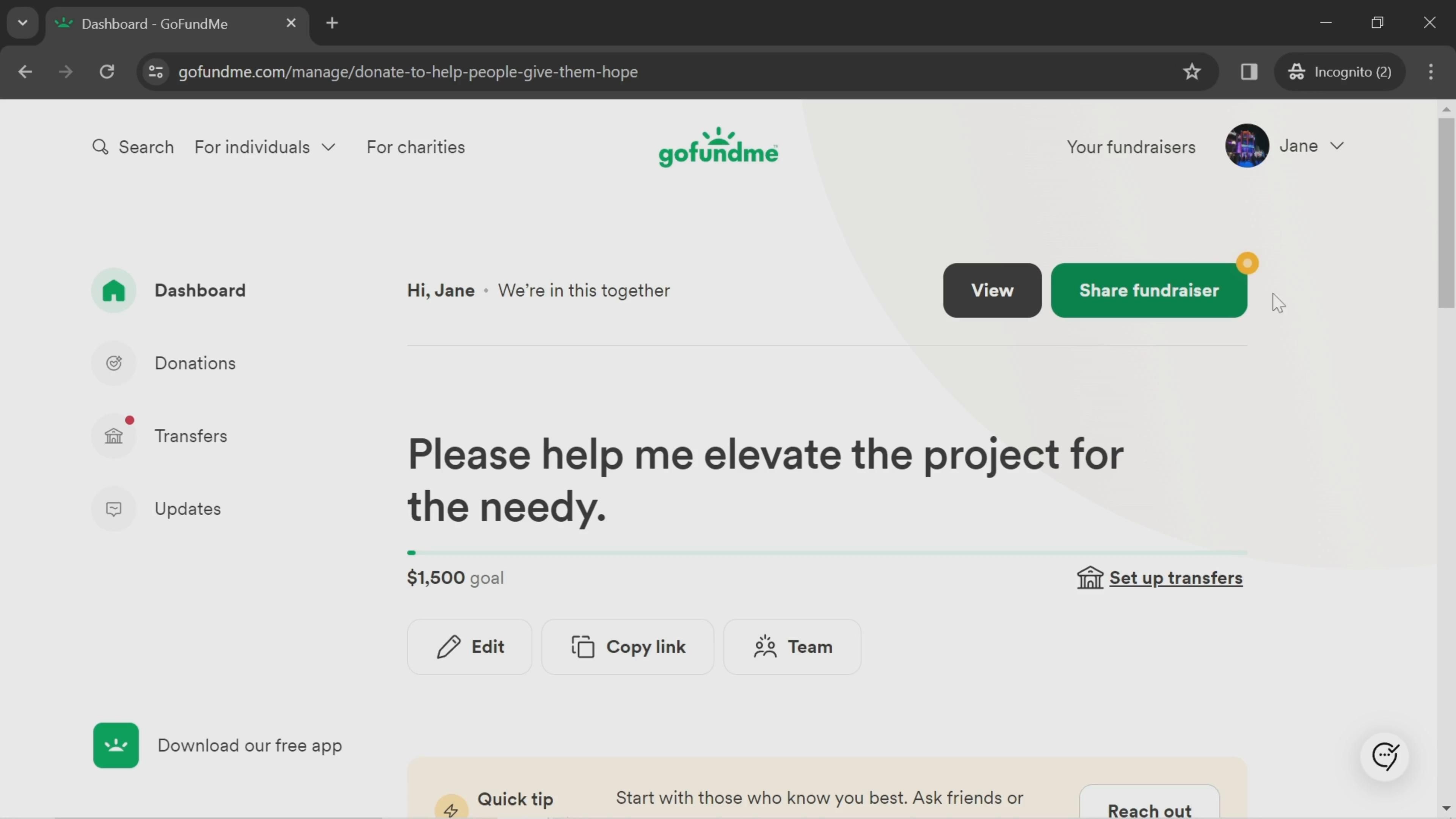The height and width of the screenshot is (819, 1456).
Task: Click the fundraiser goal progress bar
Action: coord(826,553)
